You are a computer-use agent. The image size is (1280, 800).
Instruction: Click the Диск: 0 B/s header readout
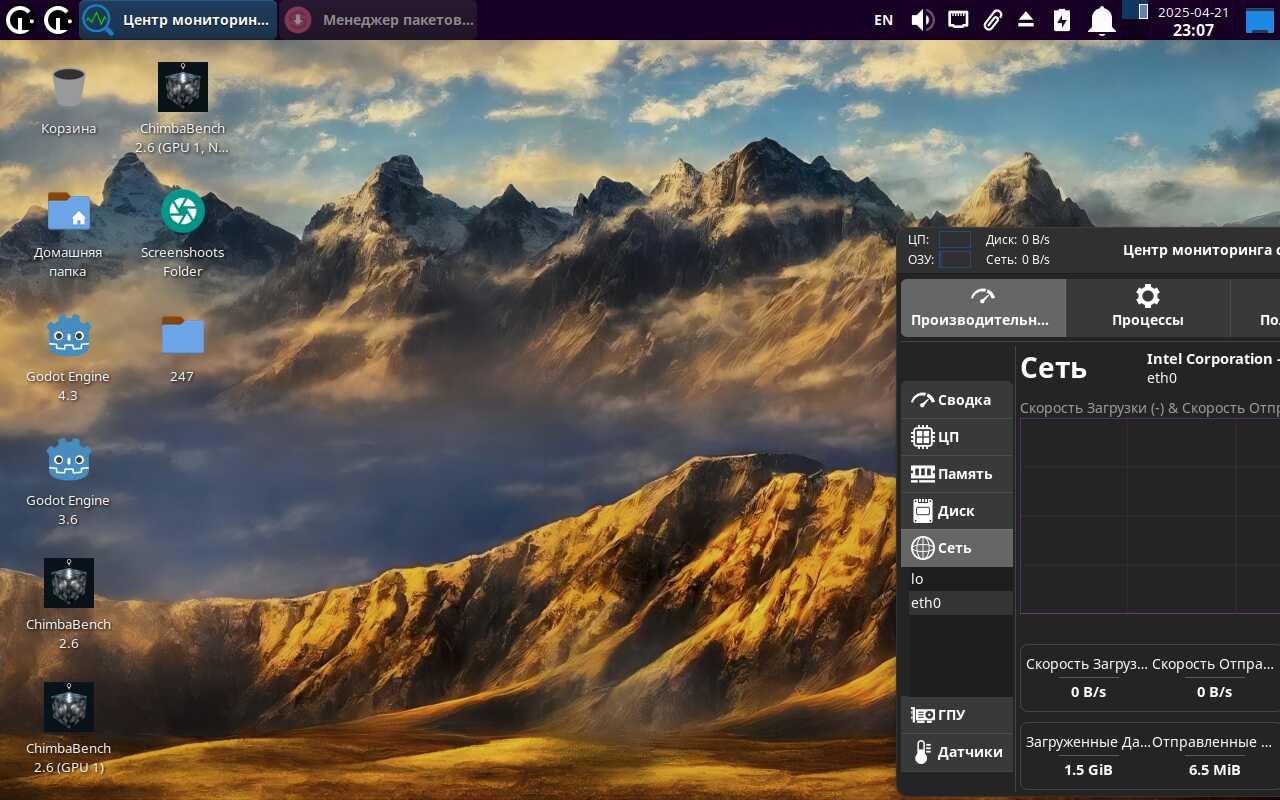pos(1018,240)
